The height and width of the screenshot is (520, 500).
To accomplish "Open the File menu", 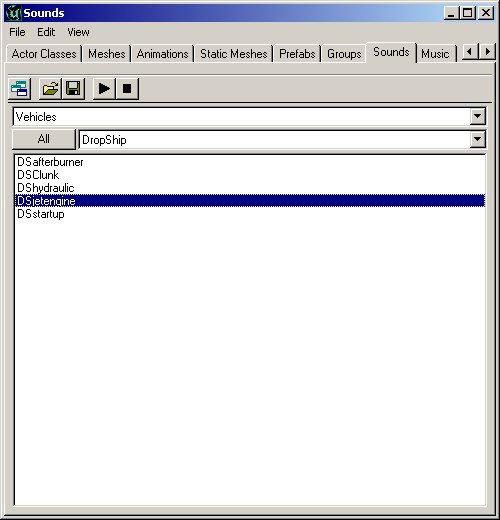I will tap(17, 32).
